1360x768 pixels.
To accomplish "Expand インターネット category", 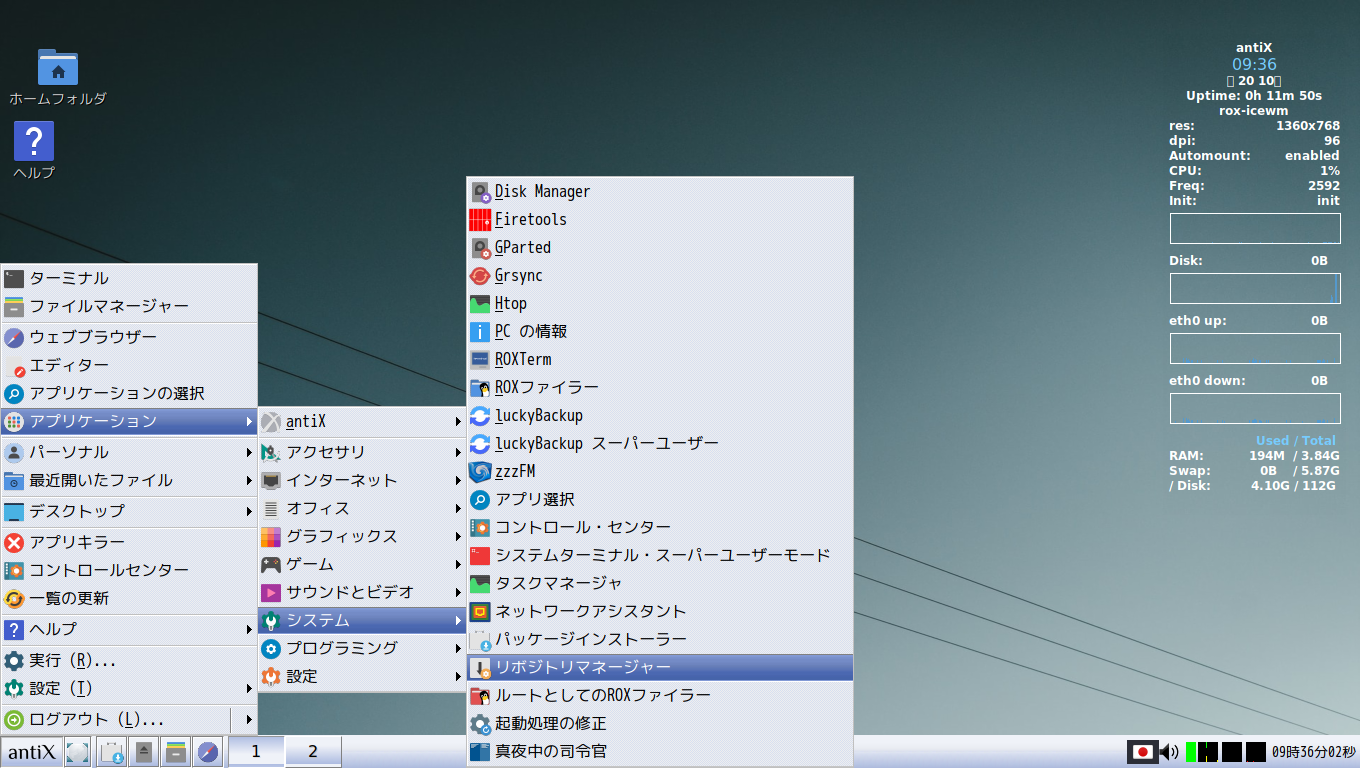I will click(x=362, y=481).
